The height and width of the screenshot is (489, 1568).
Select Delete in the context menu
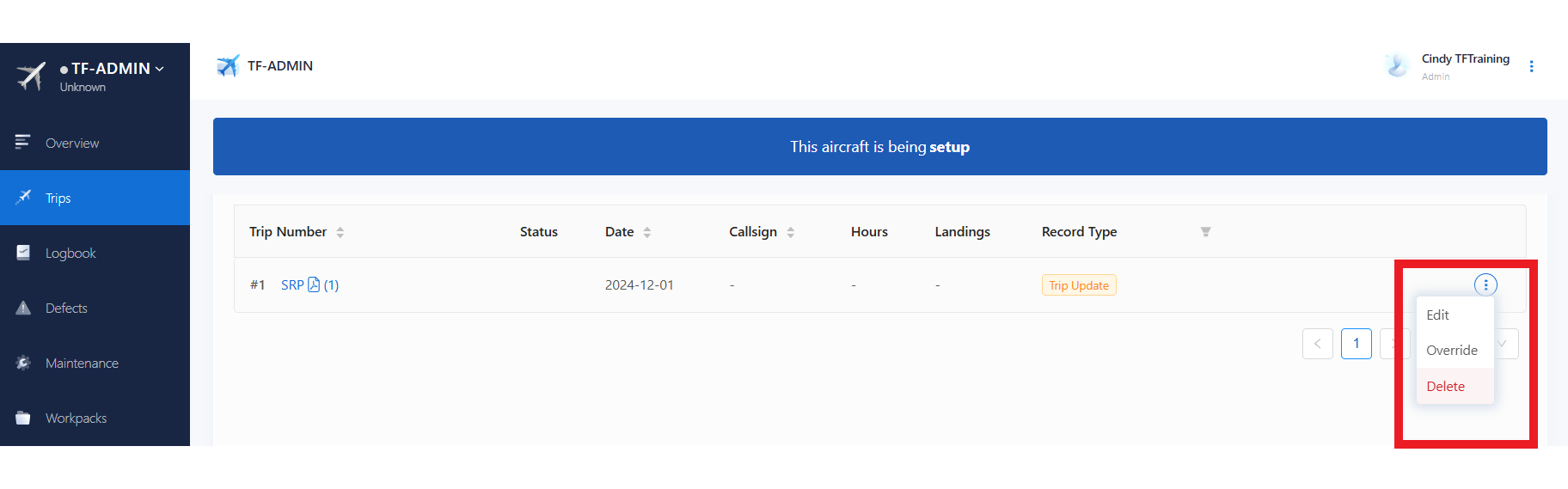[x=1445, y=387]
